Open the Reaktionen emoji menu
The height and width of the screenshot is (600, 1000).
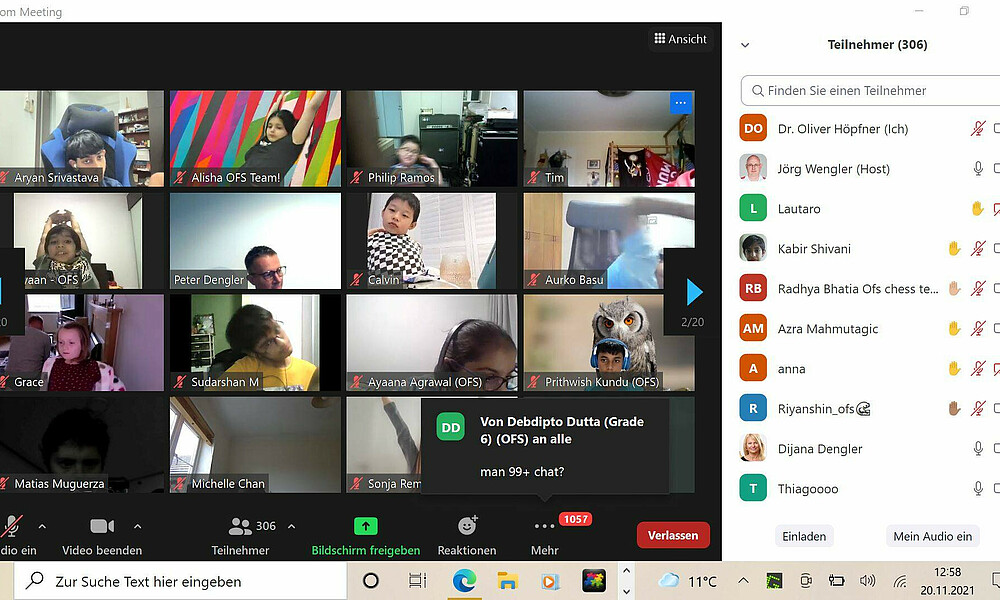coord(467,526)
